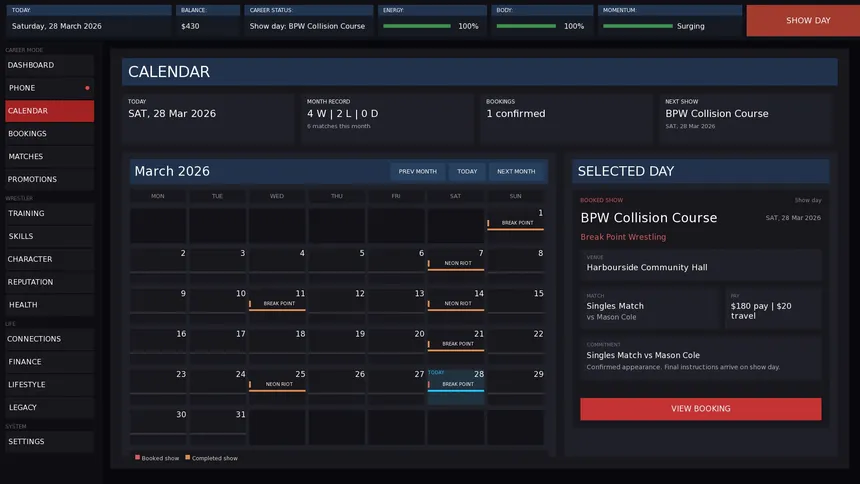Screen dimensions: 860x484
Task: Click the Next Show BPW Collision Course card
Action: [x=746, y=119]
